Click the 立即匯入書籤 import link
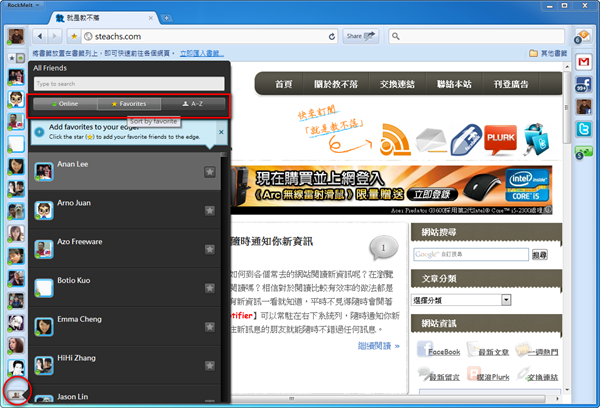Screen dimensions: 600x408 [202, 53]
